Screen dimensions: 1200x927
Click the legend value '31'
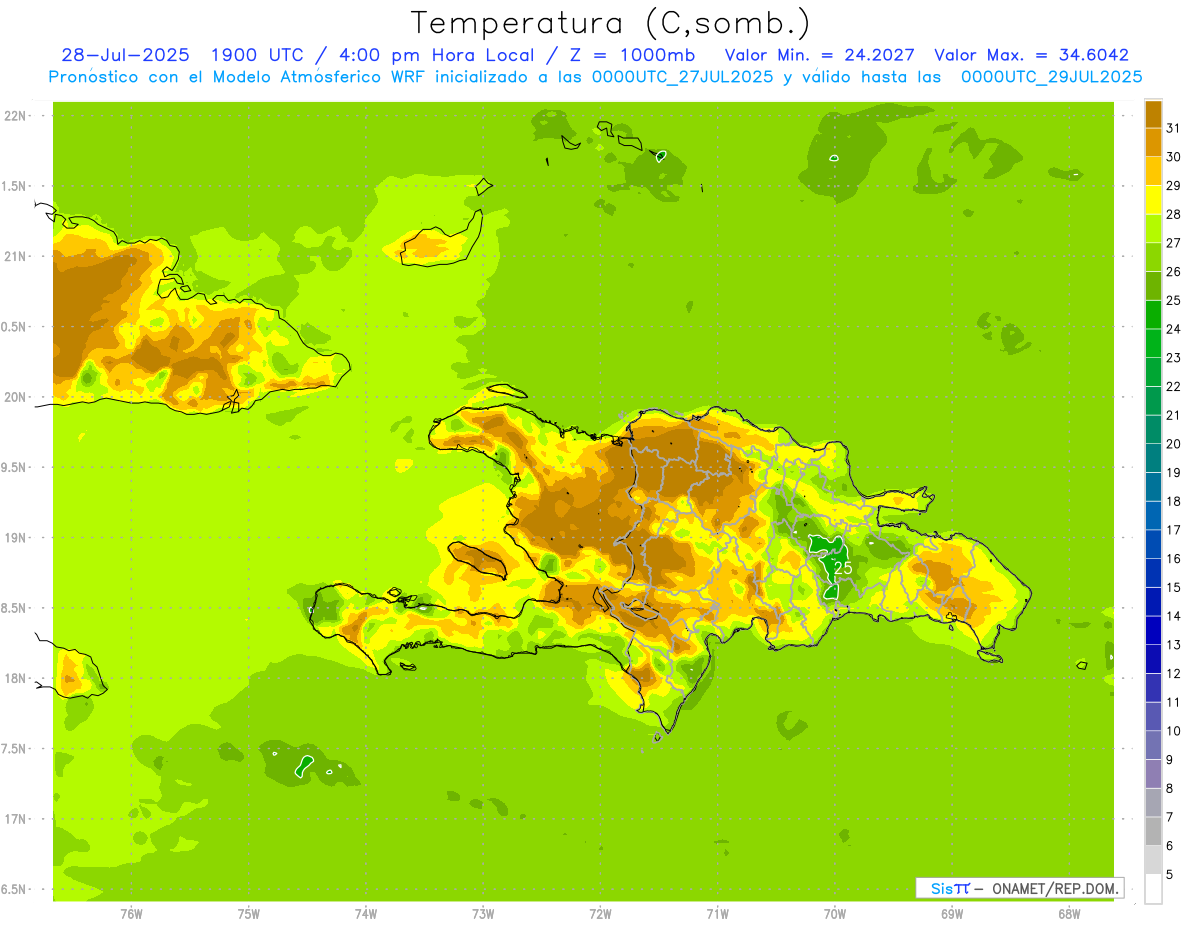[1173, 128]
